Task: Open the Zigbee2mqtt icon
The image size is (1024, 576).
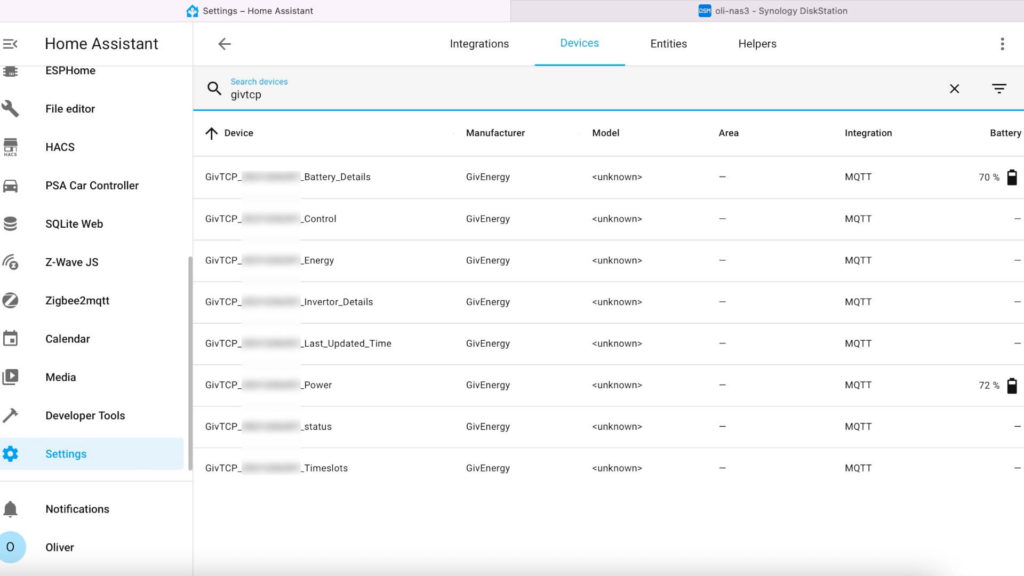Action: click(10, 300)
